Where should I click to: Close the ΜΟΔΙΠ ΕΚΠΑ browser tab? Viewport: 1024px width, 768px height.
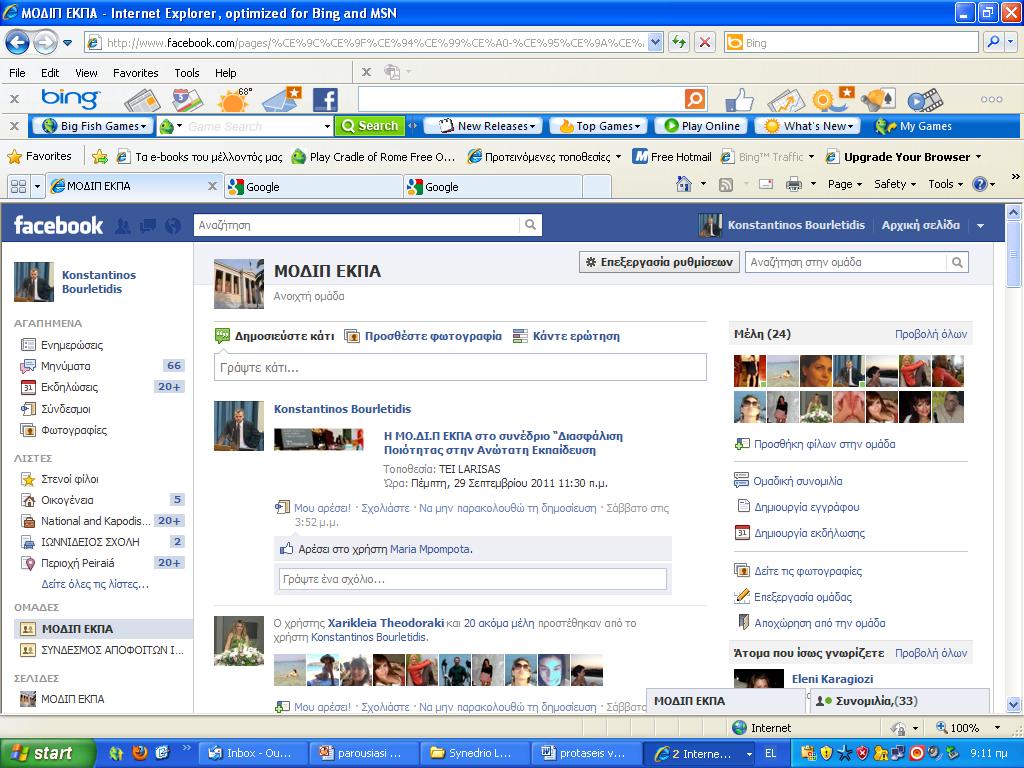tap(212, 186)
